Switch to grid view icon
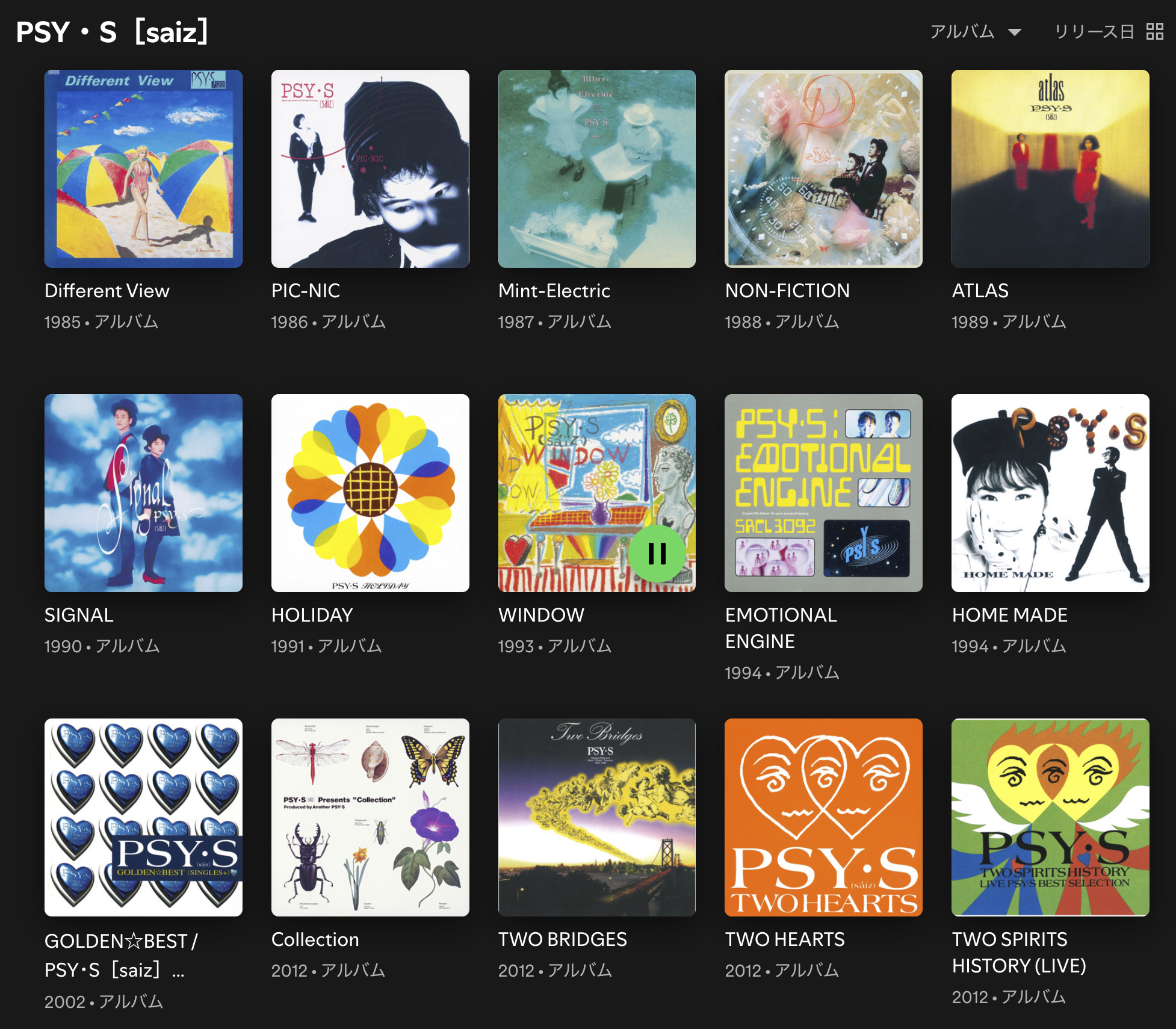Screen dimensions: 1176x1029 (x=1154, y=31)
